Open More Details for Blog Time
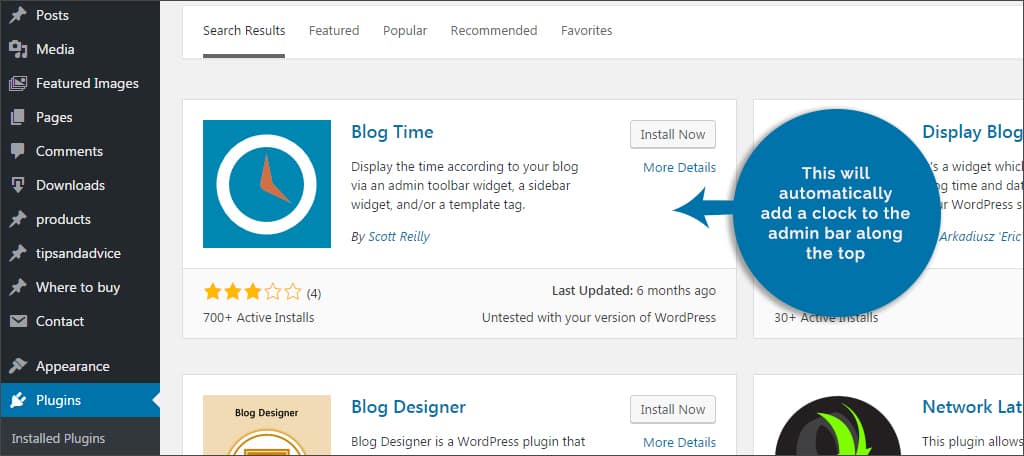 tap(679, 168)
